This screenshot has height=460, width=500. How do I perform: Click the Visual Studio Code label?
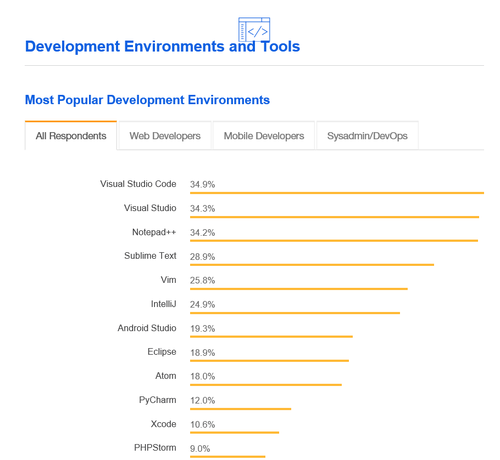138,184
